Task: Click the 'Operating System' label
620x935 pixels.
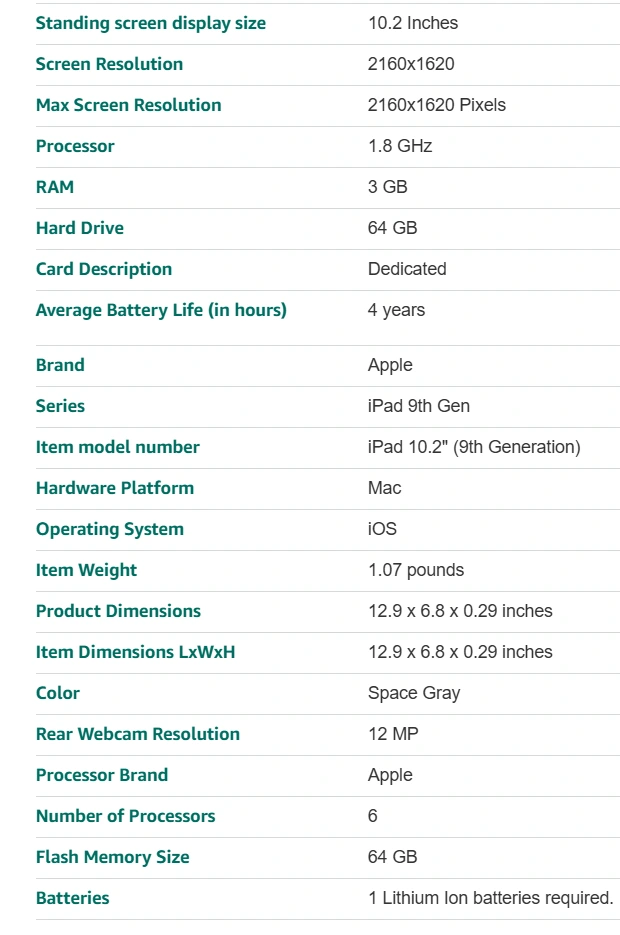Action: click(110, 530)
